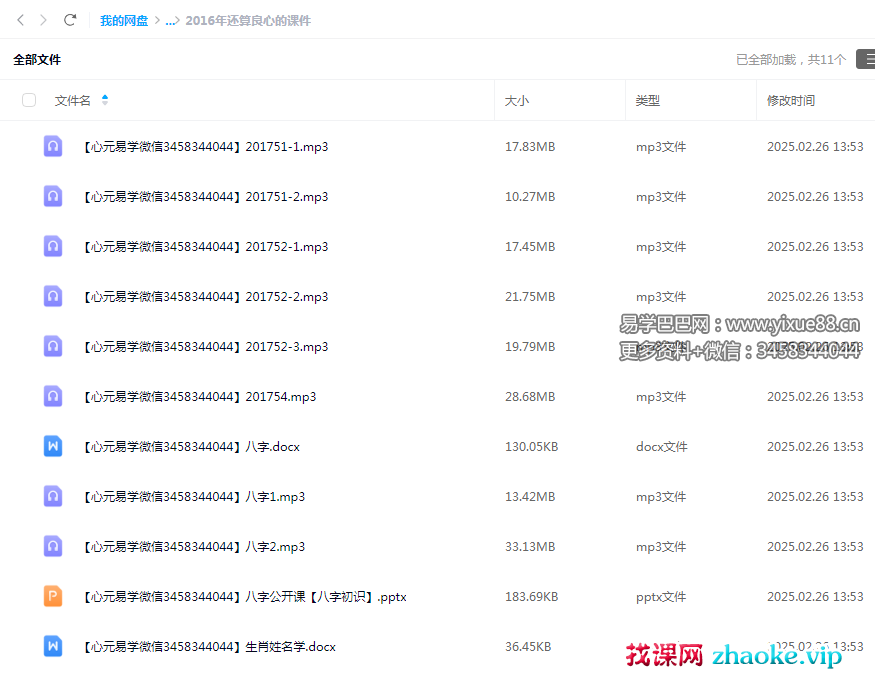Click the Word icon for 八字.docx
The width and height of the screenshot is (875, 674).
(x=53, y=447)
